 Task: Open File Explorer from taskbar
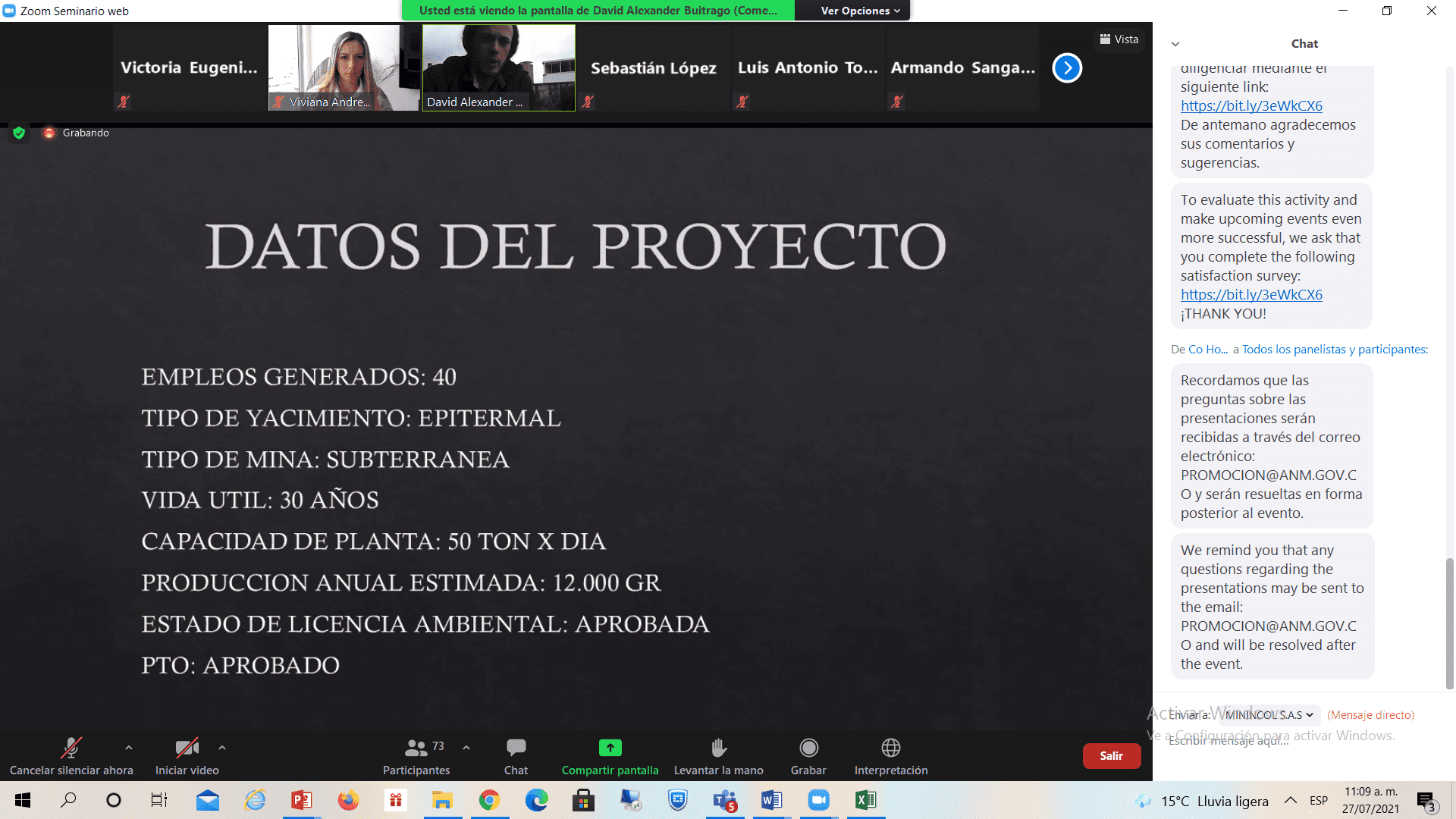[442, 800]
